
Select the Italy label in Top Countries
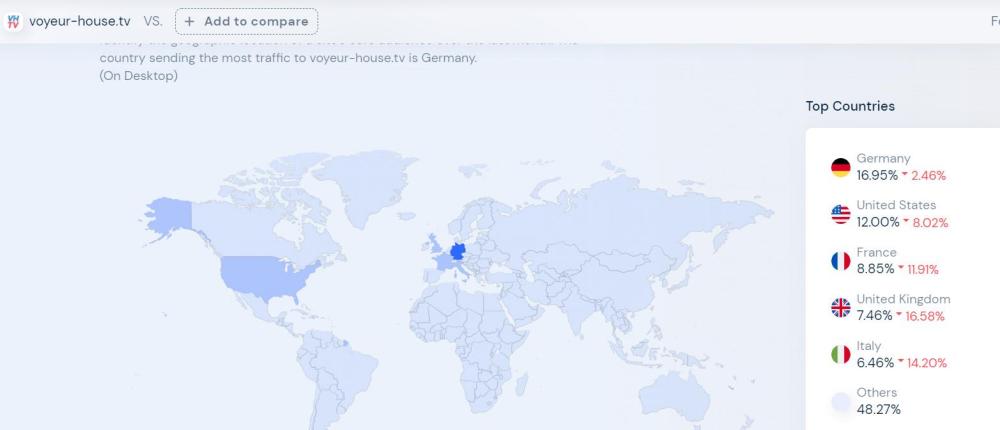click(x=868, y=346)
